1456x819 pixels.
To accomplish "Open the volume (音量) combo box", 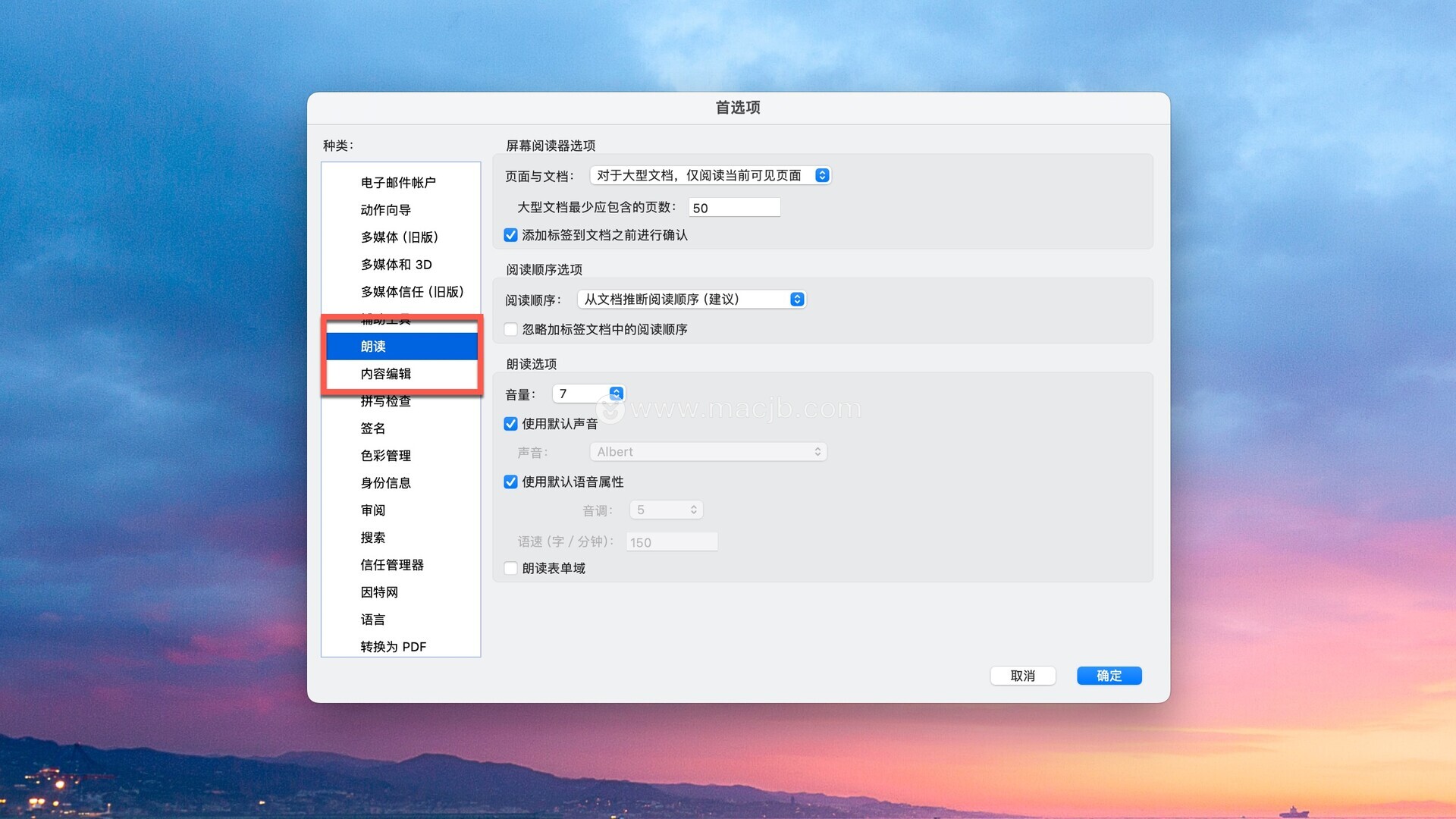I will [x=616, y=394].
